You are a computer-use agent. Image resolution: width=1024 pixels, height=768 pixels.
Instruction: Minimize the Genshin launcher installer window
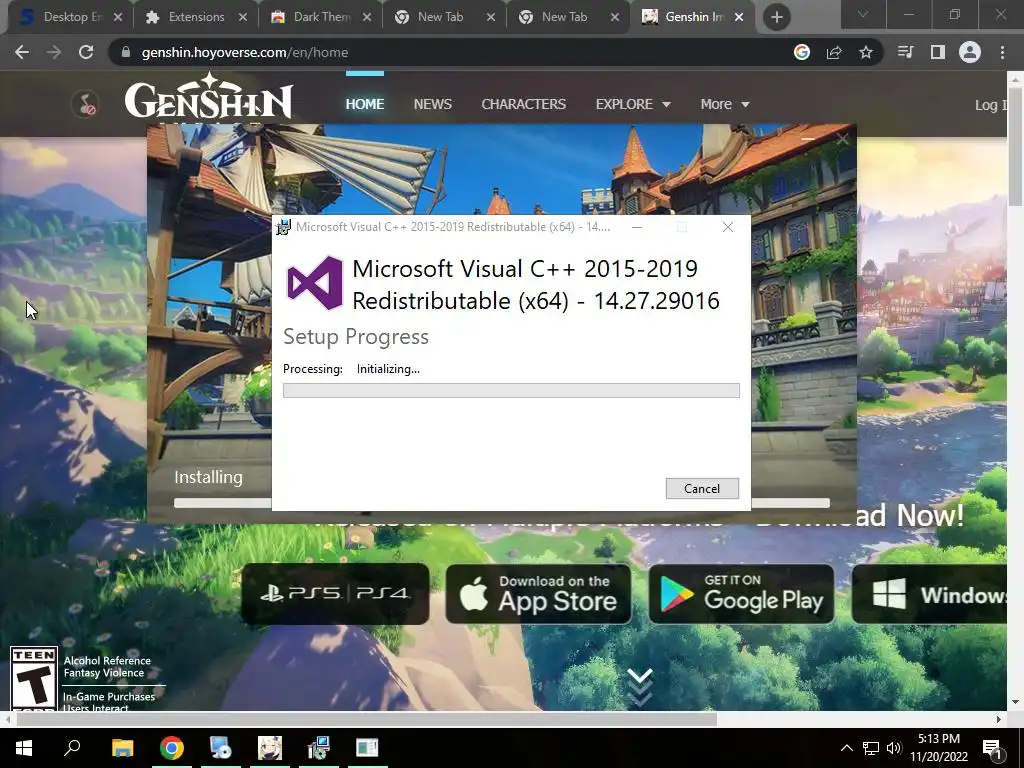coord(808,139)
